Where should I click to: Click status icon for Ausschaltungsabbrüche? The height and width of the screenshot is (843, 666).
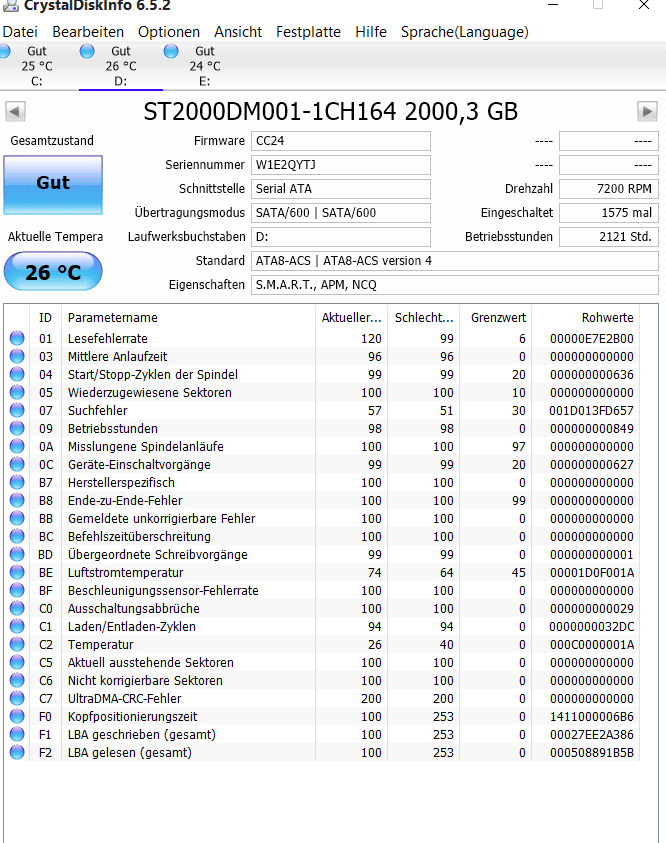coord(17,608)
